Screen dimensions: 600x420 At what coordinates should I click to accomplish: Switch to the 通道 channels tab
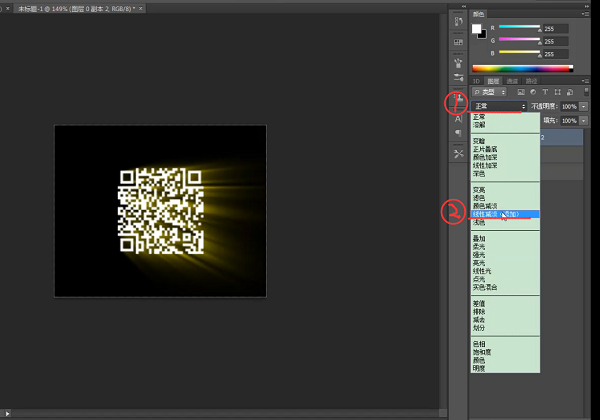pos(512,81)
